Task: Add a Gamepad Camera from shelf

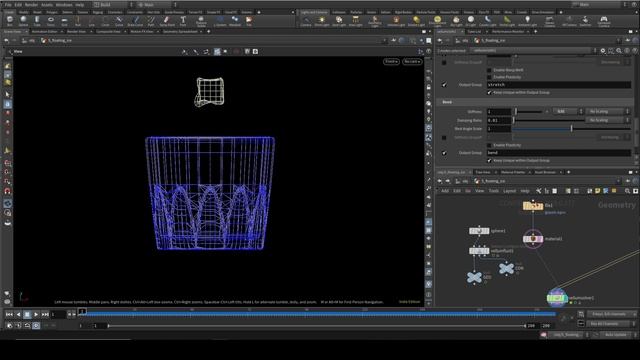Action: click(x=604, y=21)
